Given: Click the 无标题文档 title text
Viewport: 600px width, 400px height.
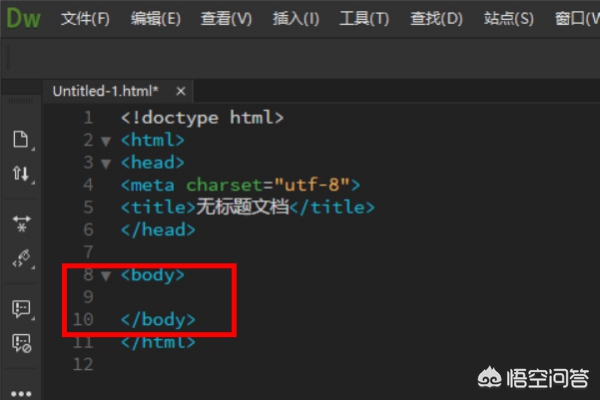Looking at the screenshot, I should pyautogui.click(x=243, y=207).
